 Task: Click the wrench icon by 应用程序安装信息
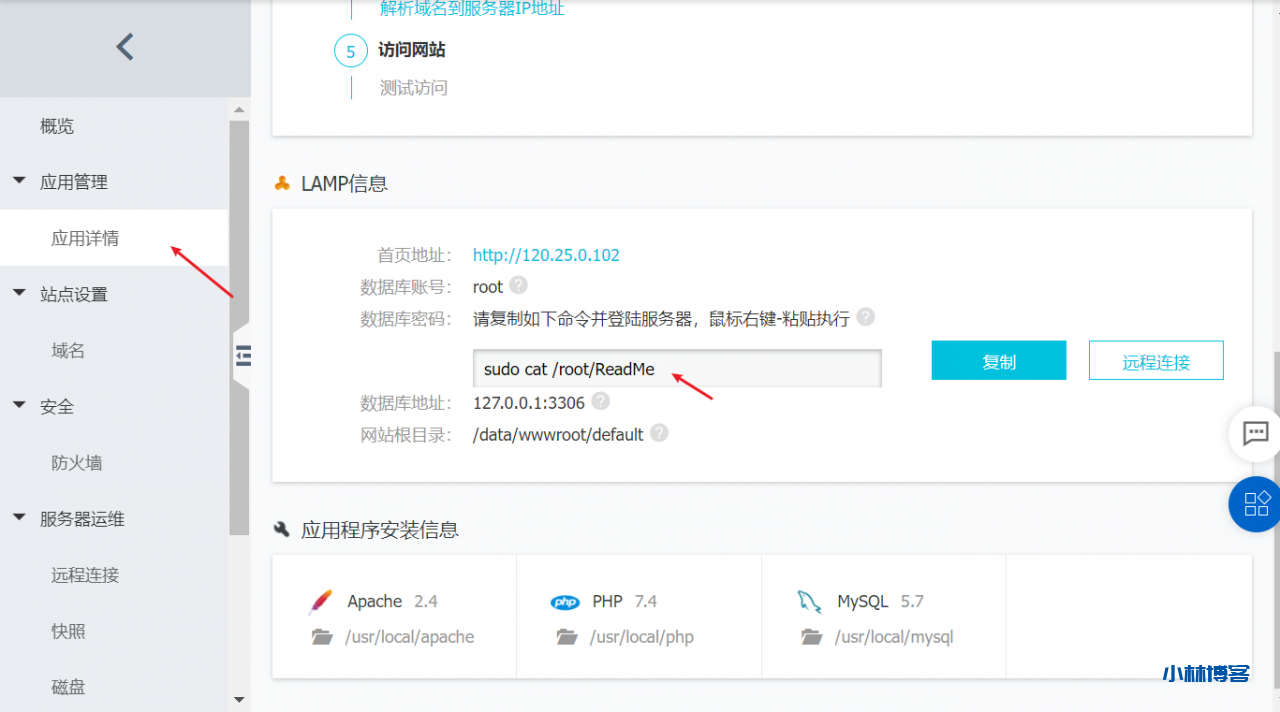[x=282, y=529]
